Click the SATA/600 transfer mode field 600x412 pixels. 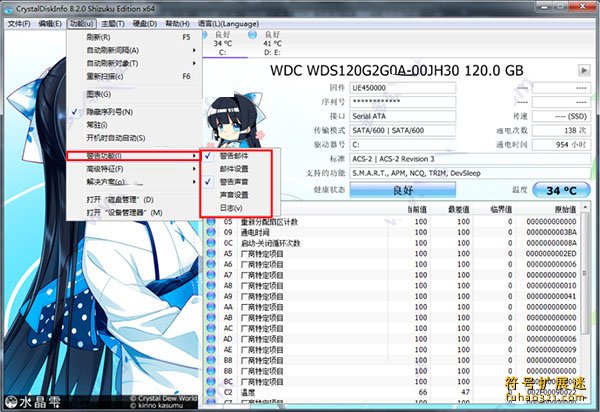403,130
